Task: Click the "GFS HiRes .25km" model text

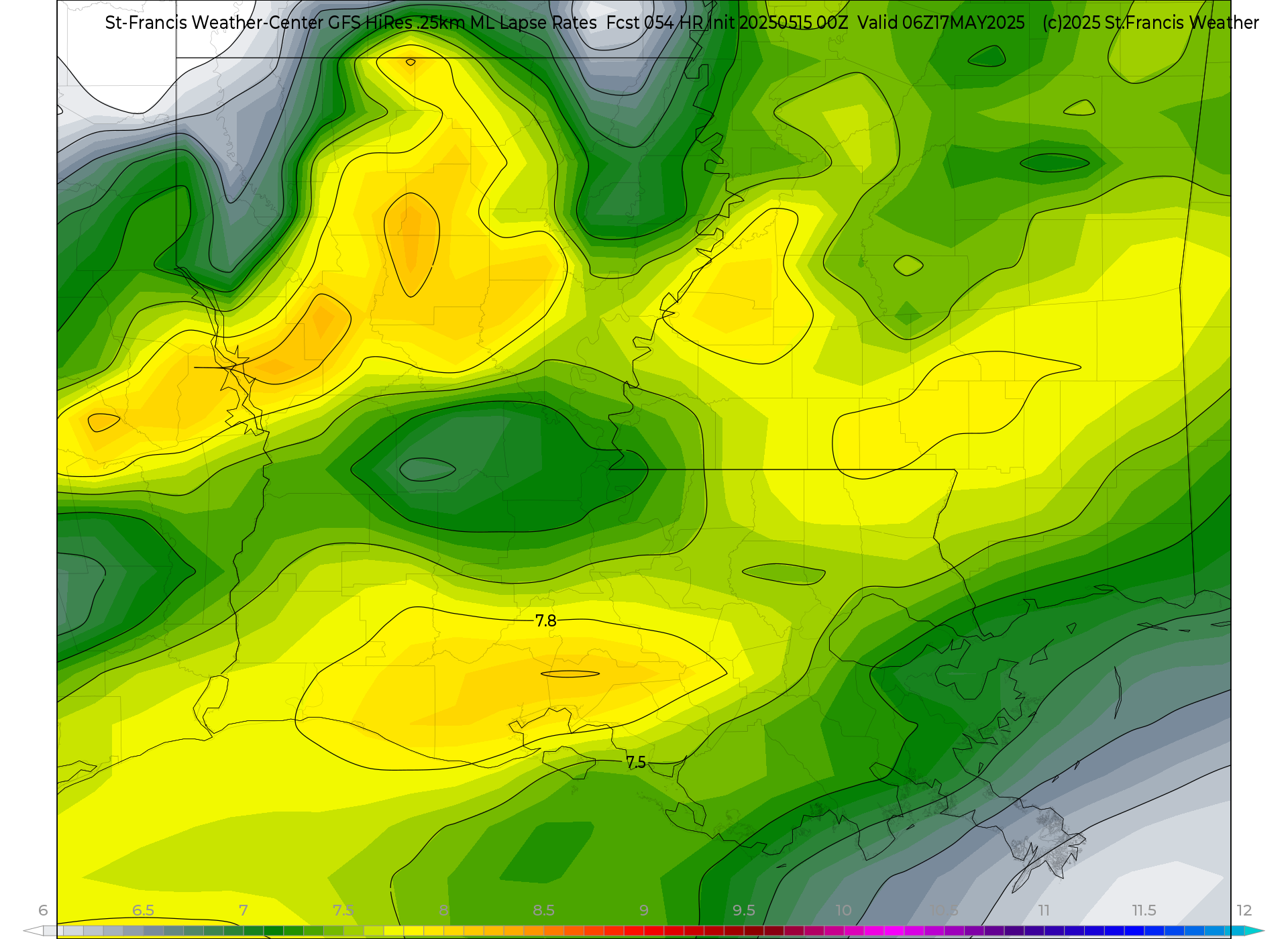Action: (x=396, y=23)
